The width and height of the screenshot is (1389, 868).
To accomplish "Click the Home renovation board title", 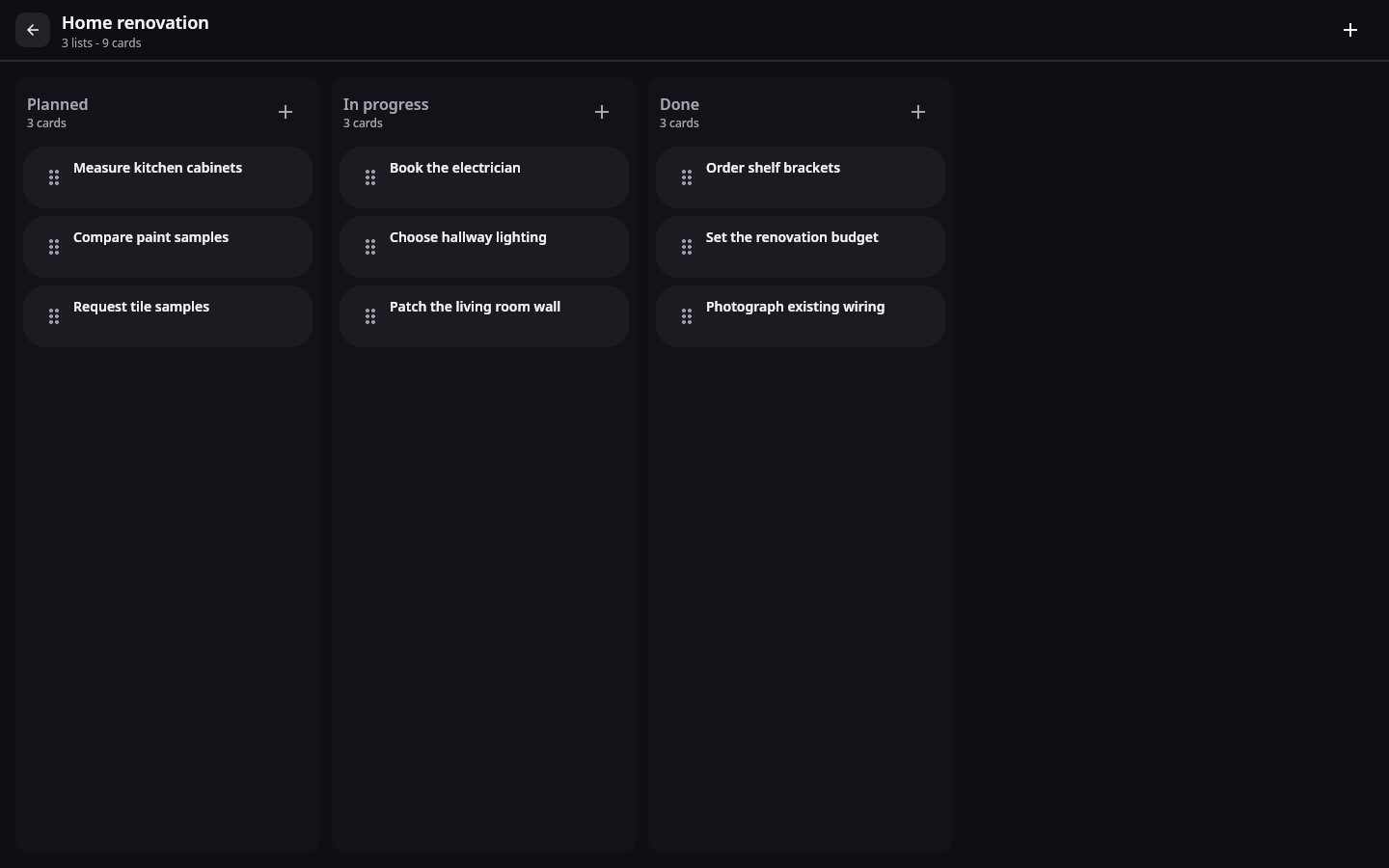I will [135, 22].
